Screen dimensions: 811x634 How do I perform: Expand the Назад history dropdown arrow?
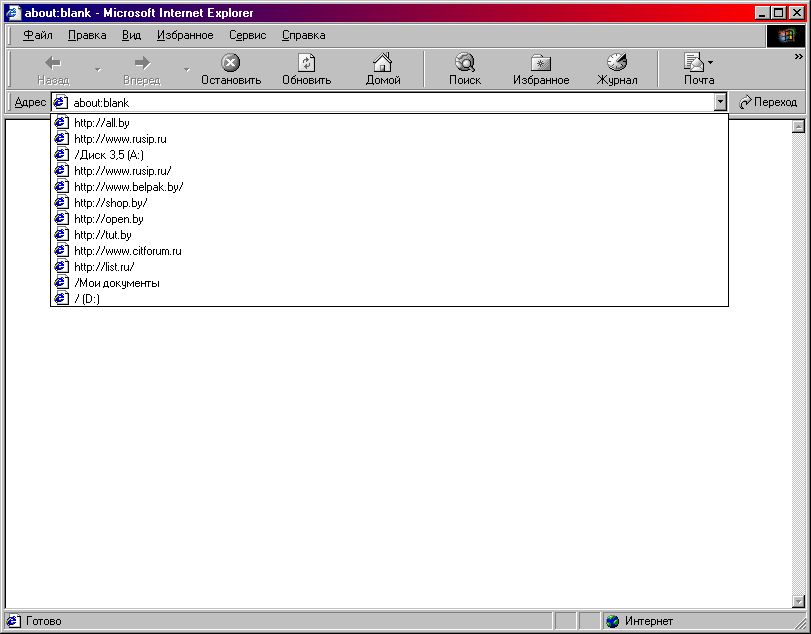98,69
